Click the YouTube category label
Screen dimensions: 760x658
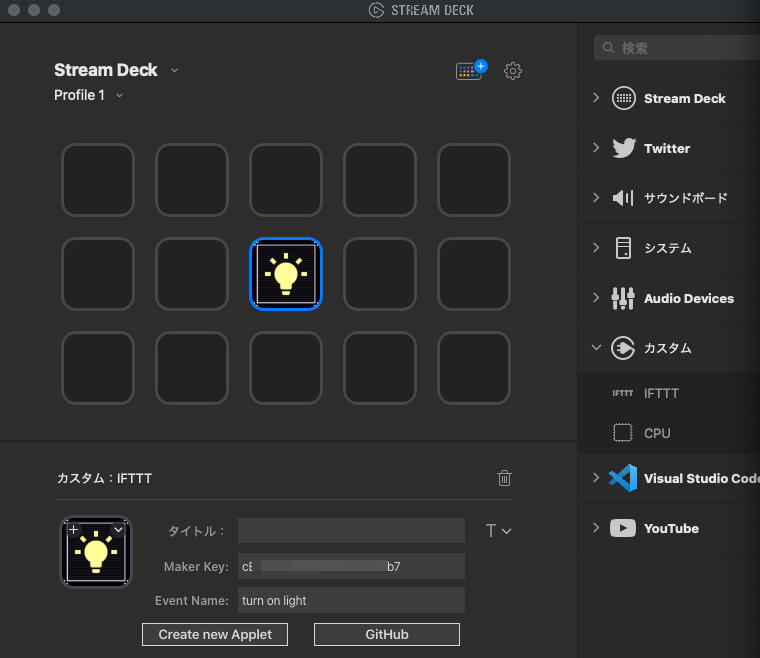[671, 528]
